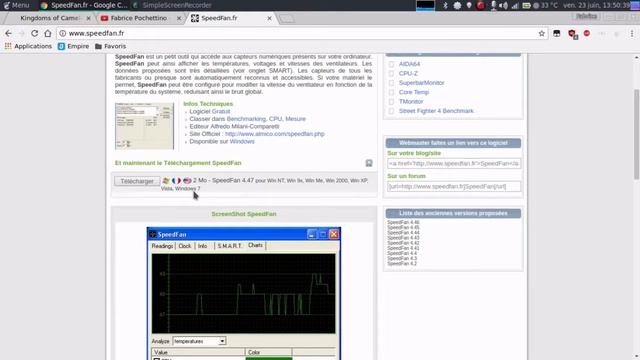This screenshot has width=640, height=360.
Task: Click the save icon beside Téléchargement heading
Action: [x=369, y=163]
